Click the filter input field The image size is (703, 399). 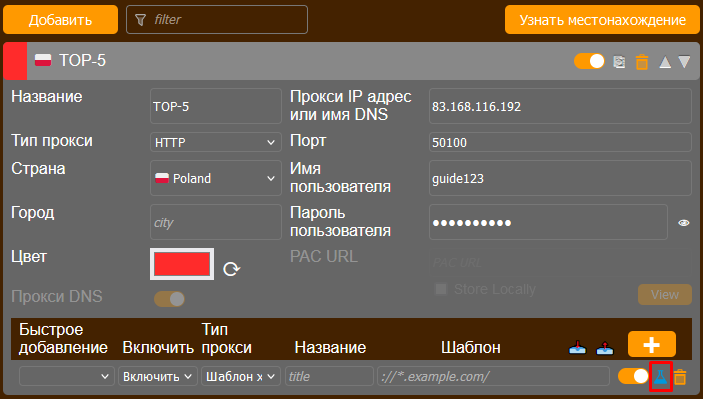(217, 20)
